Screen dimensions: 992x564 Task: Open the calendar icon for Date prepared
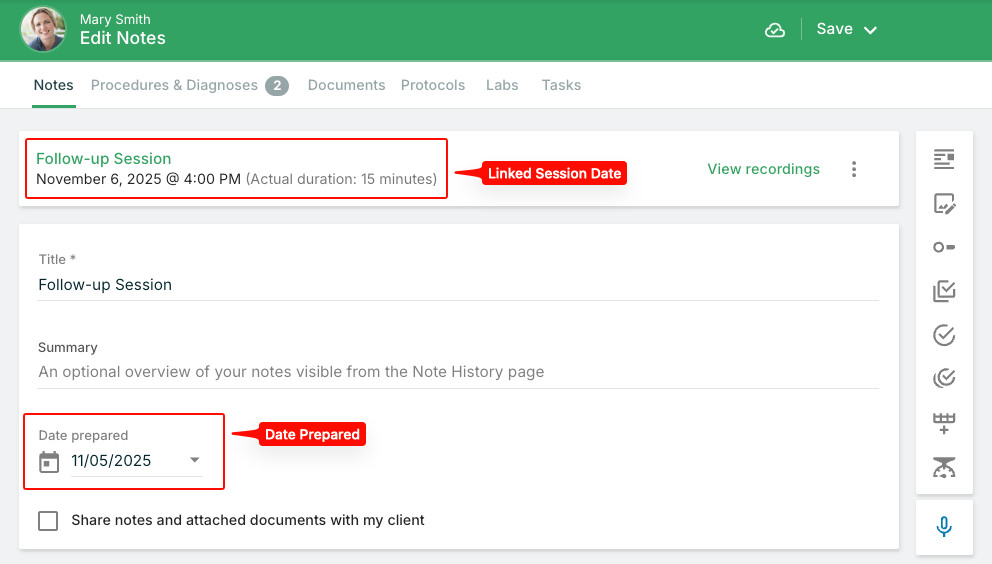tap(49, 461)
